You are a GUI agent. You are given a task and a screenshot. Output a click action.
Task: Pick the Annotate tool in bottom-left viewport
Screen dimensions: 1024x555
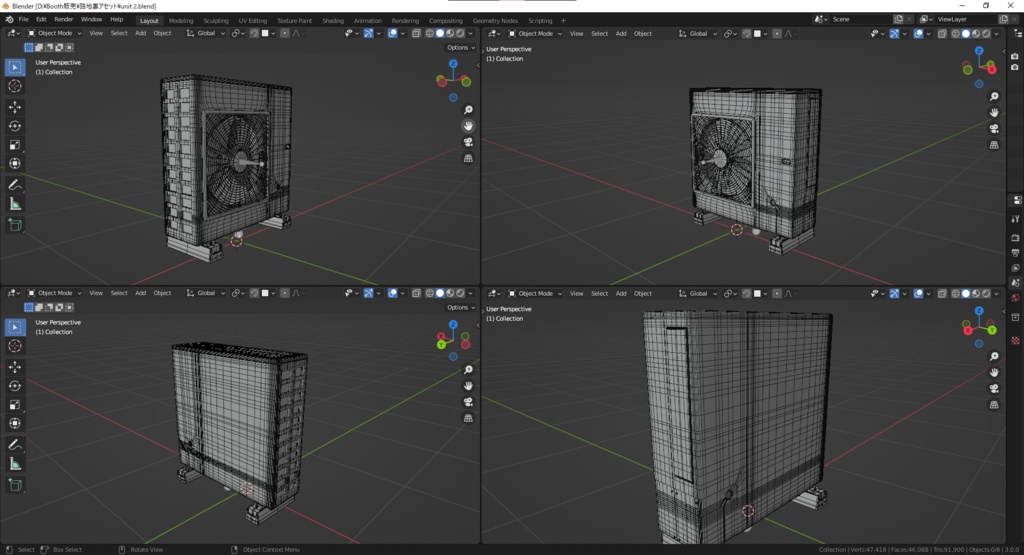pos(15,444)
